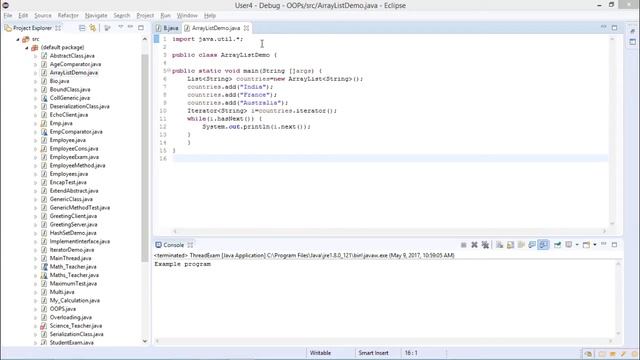Switch to the B.java editor tab

coord(167,28)
